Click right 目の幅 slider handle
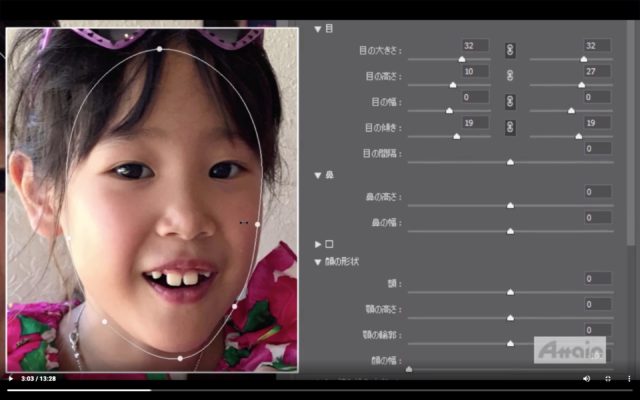This screenshot has height=400, width=640. pyautogui.click(x=571, y=111)
